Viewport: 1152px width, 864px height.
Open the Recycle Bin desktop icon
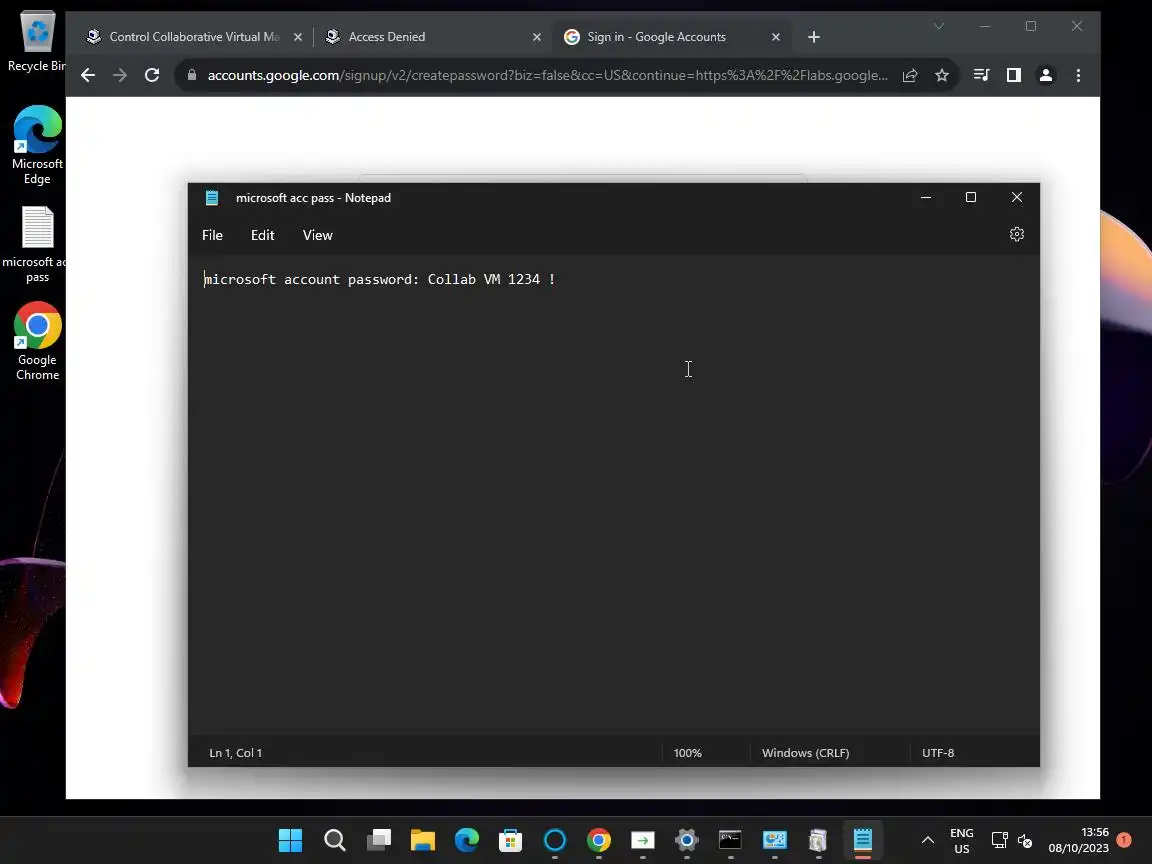tap(37, 42)
